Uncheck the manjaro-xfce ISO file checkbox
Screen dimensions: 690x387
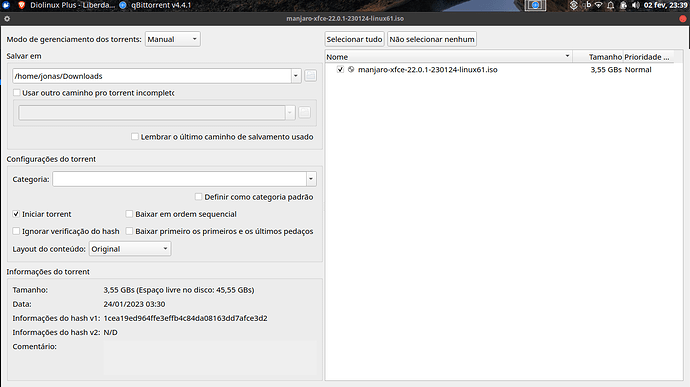[x=340, y=70]
